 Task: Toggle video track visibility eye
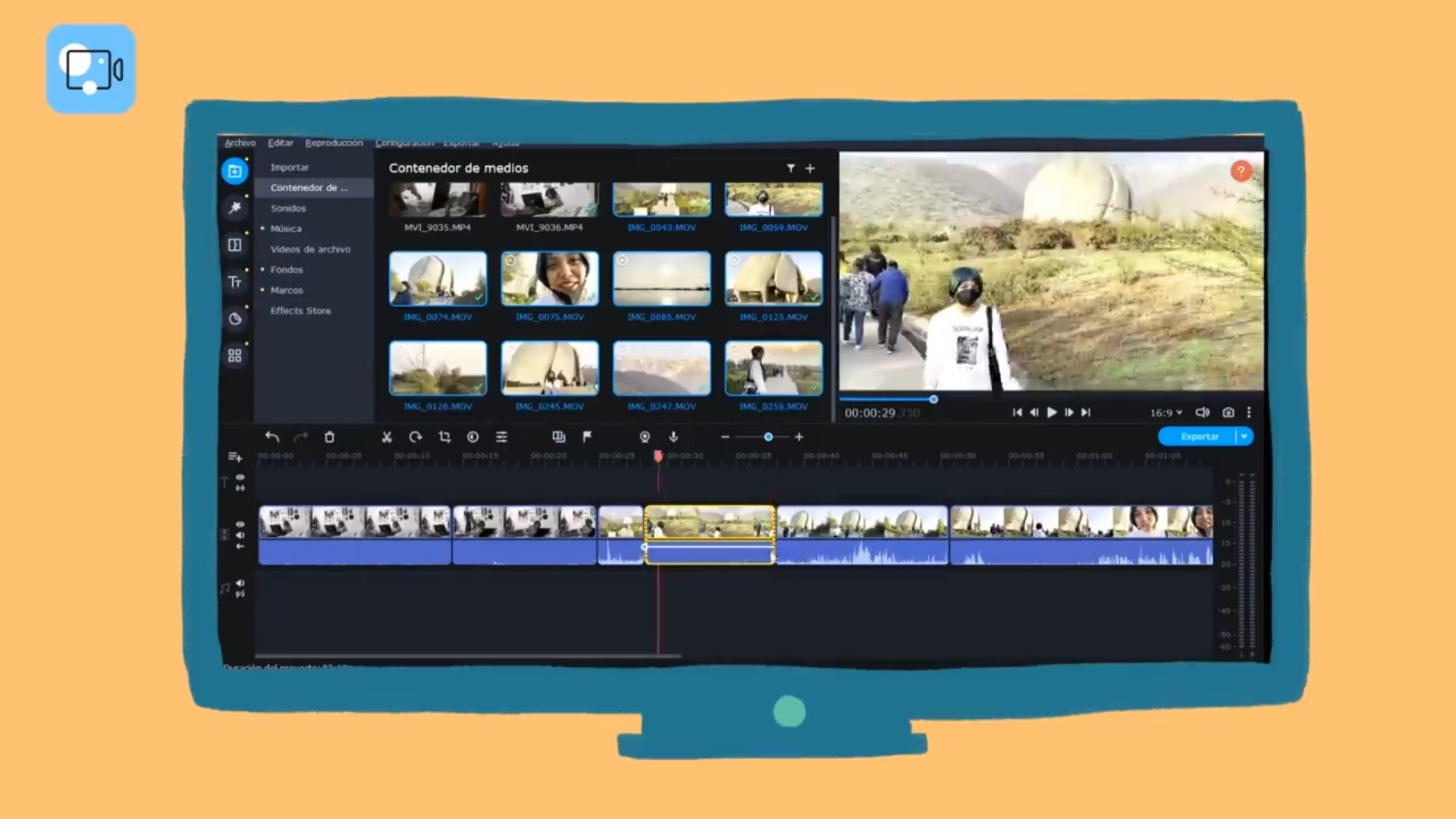click(x=240, y=524)
